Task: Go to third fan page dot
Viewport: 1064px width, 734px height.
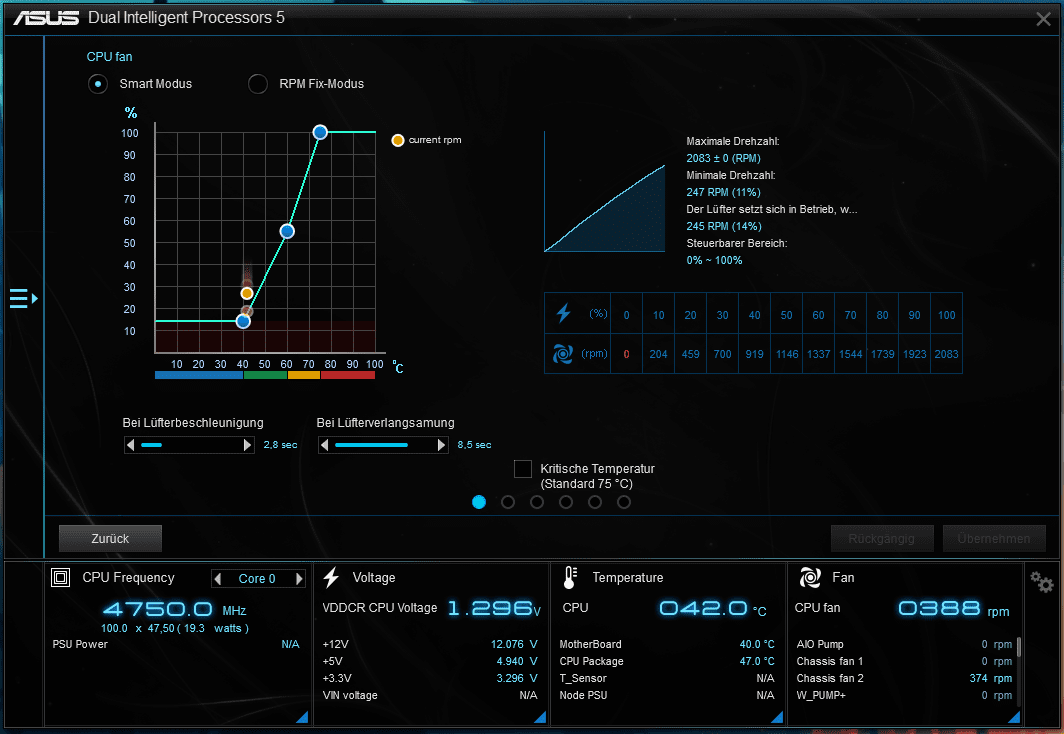Action: tap(537, 502)
